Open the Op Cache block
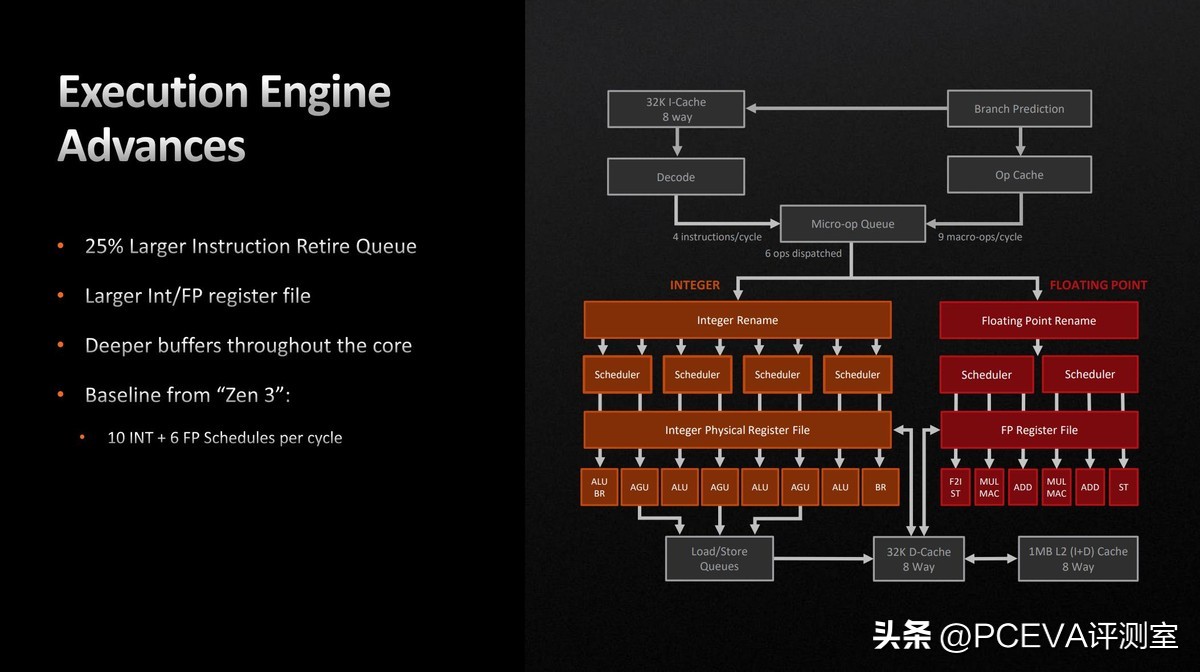Image resolution: width=1200 pixels, height=672 pixels. pos(1018,174)
